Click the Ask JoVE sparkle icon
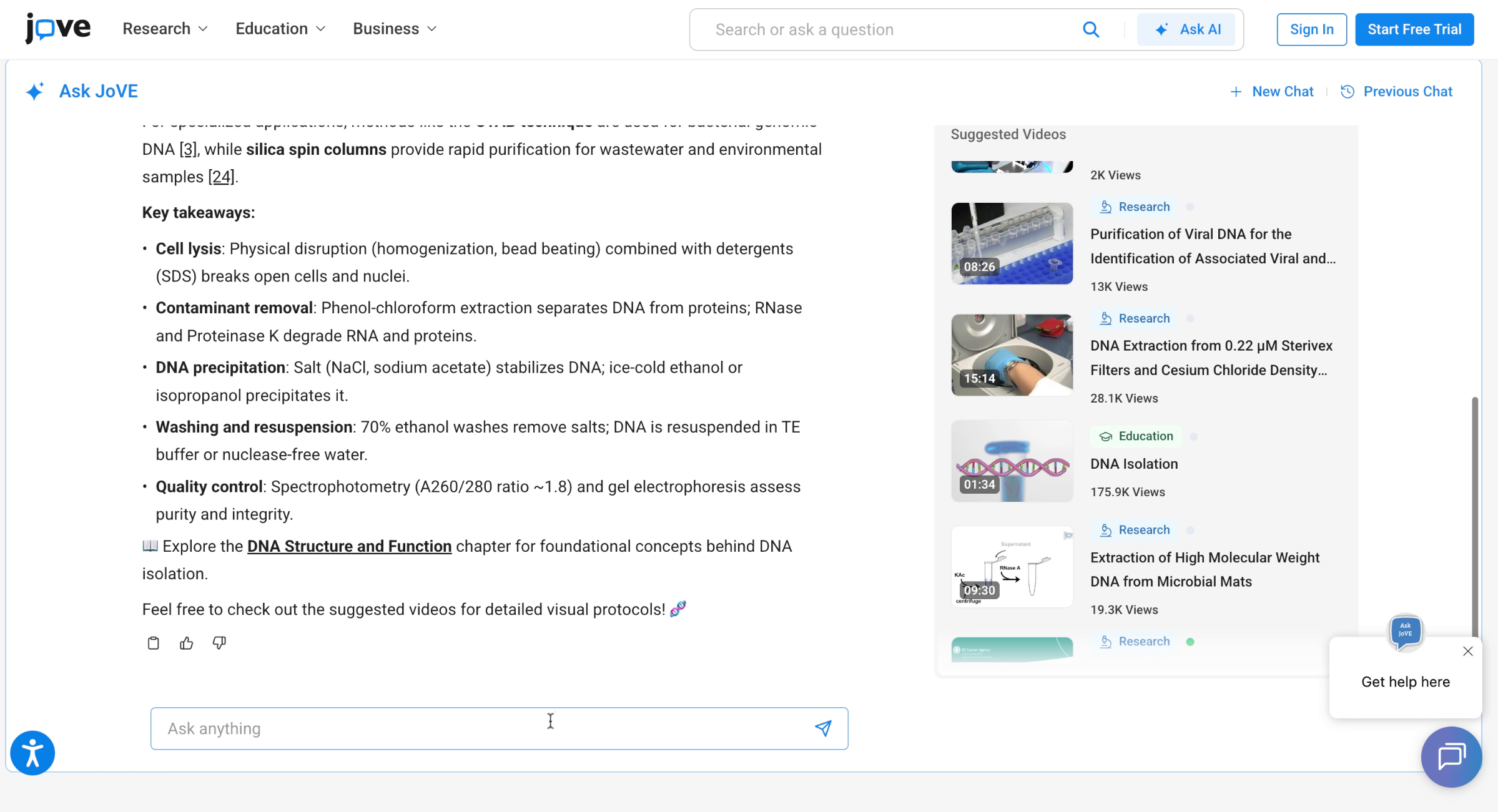 pyautogui.click(x=35, y=92)
